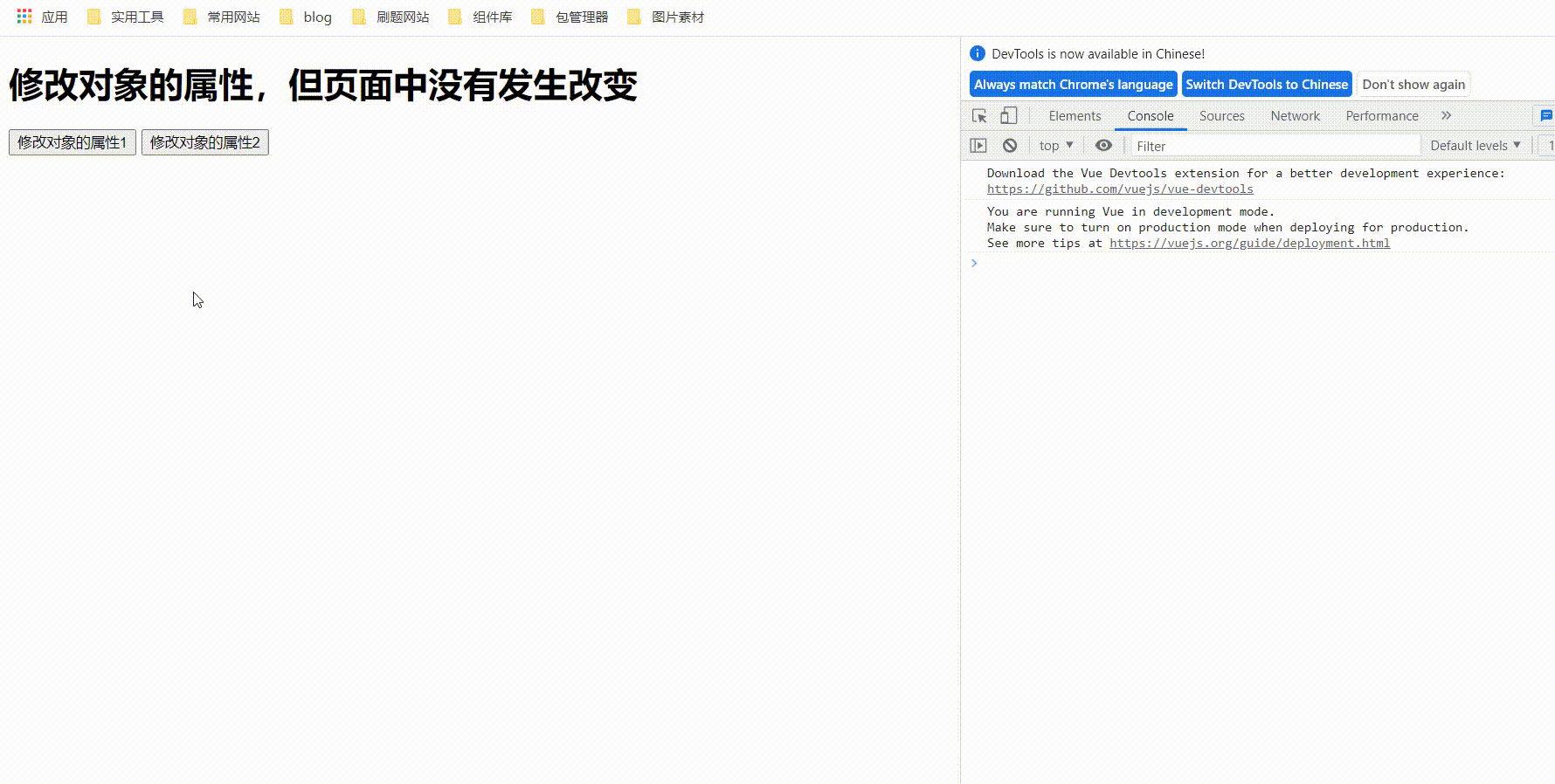Open the vuejs.org deployment guide link
Screen dimensions: 1555x784
click(x=1249, y=243)
